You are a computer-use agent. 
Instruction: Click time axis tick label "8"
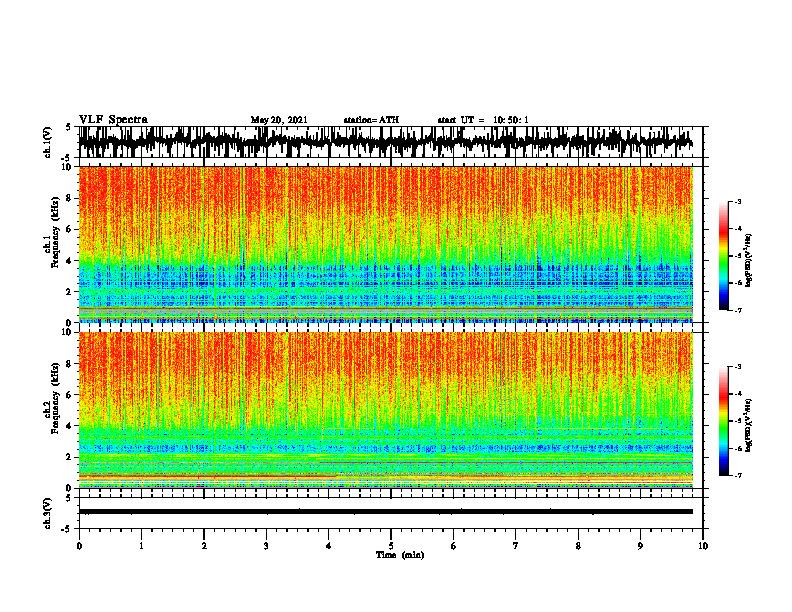pyautogui.click(x=578, y=546)
